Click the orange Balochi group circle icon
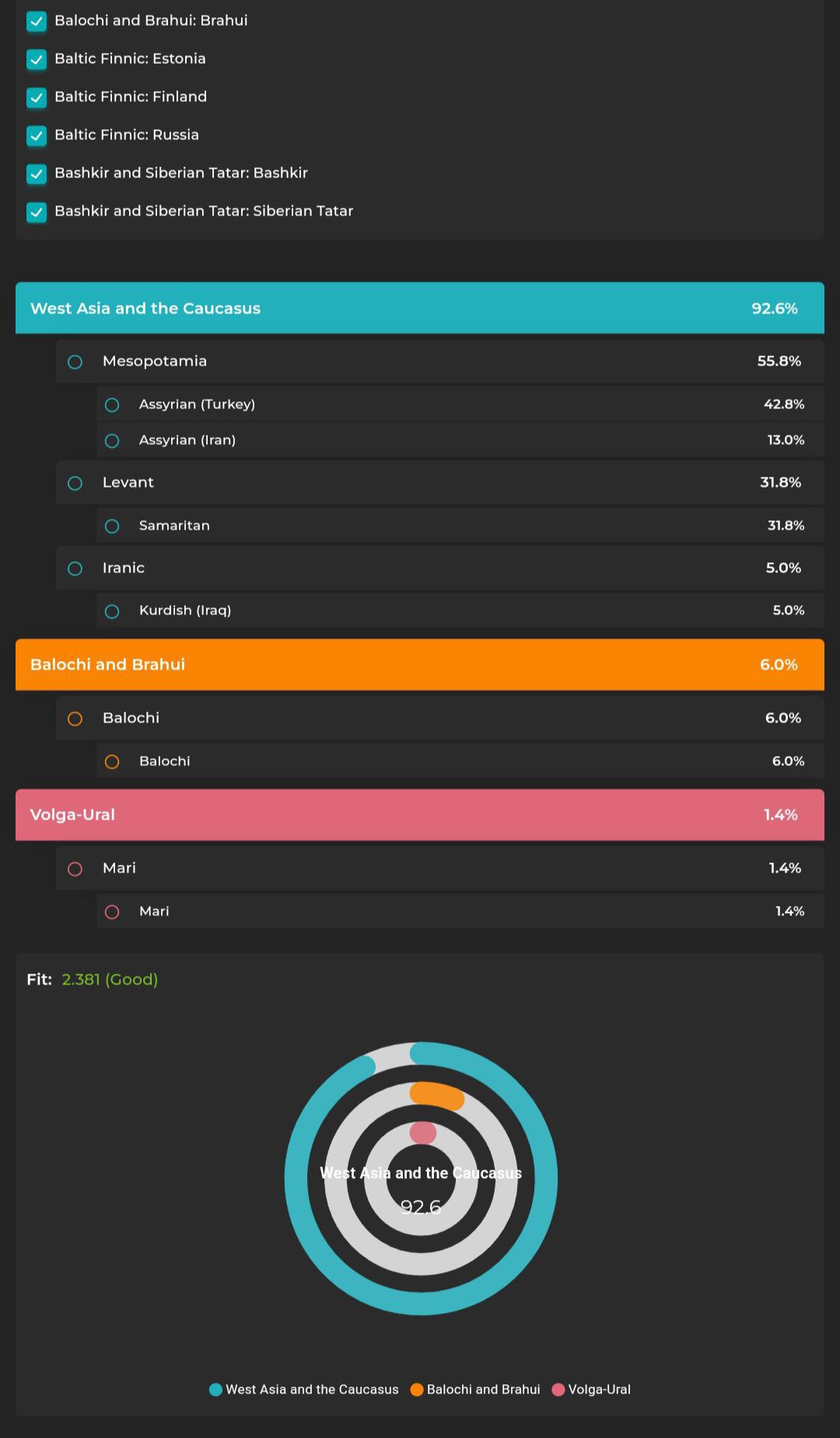 tap(75, 719)
